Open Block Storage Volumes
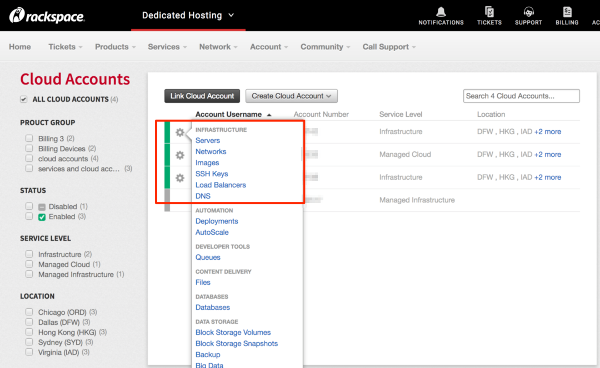The width and height of the screenshot is (600, 368). click(233, 332)
